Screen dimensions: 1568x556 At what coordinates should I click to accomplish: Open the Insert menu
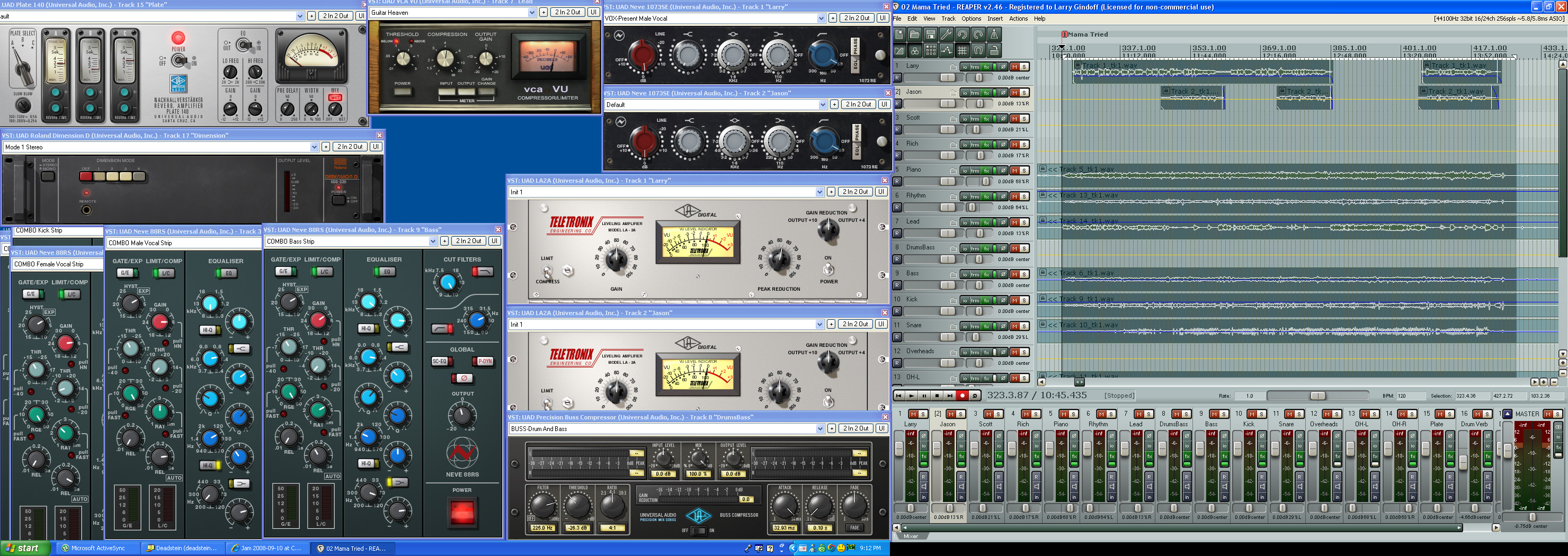pos(995,19)
